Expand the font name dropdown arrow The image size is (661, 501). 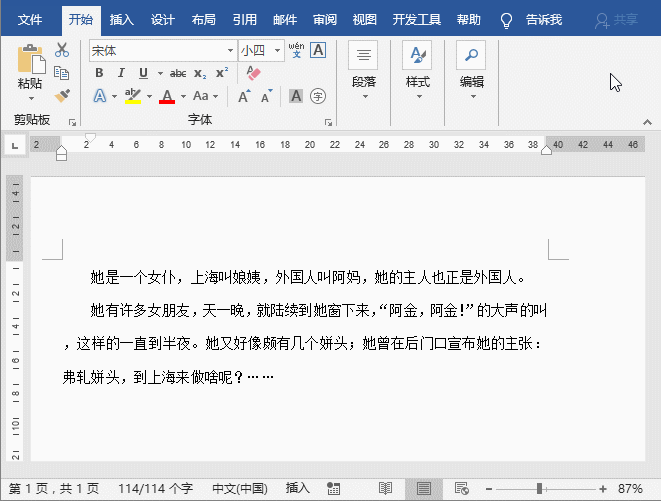[x=231, y=51]
